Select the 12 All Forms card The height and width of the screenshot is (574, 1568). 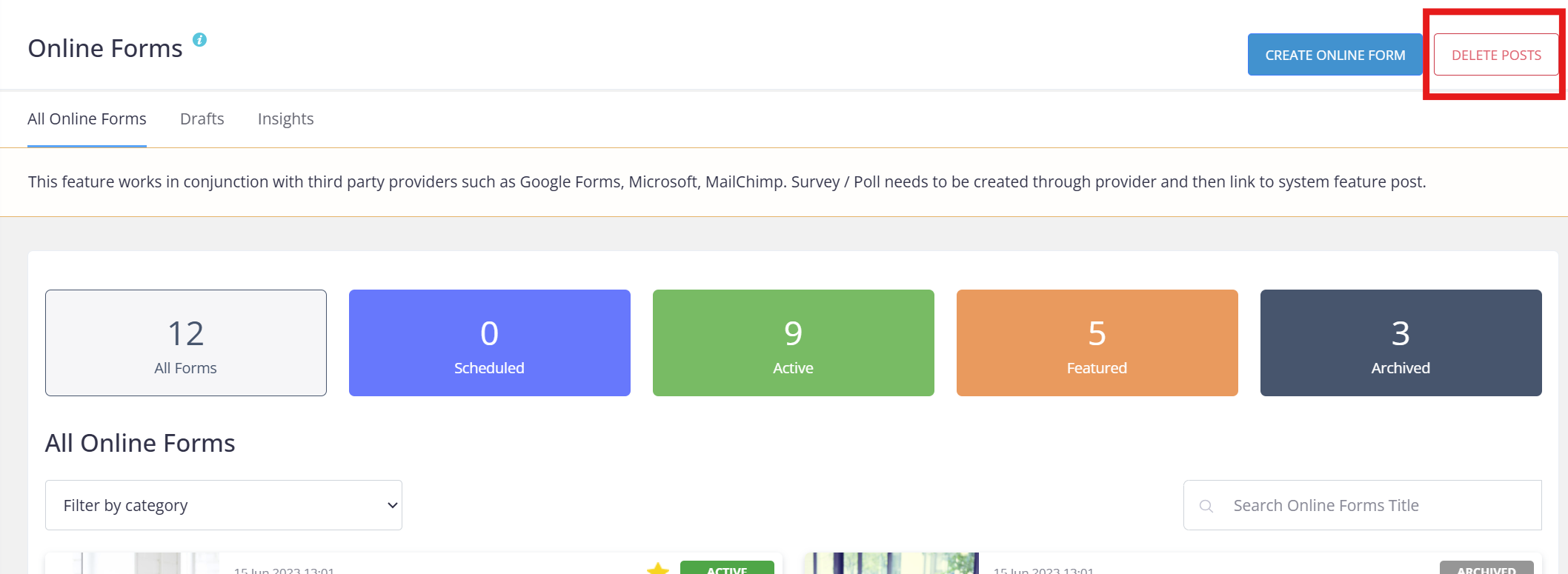coord(186,343)
